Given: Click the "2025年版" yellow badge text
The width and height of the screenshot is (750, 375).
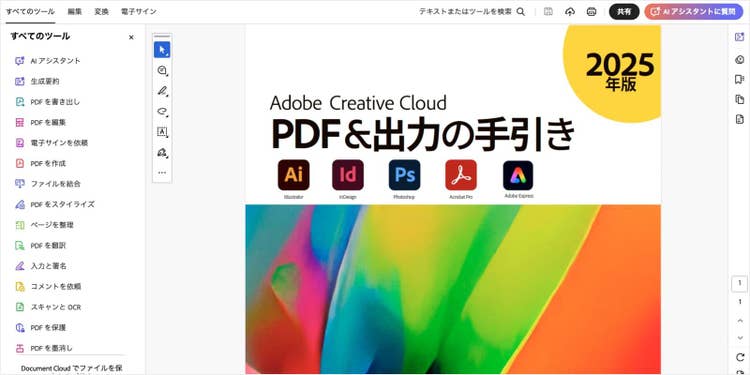Looking at the screenshot, I should point(620,71).
